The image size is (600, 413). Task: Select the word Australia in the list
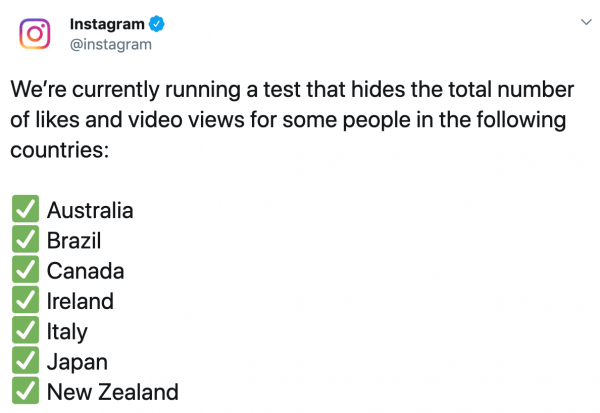[90, 210]
